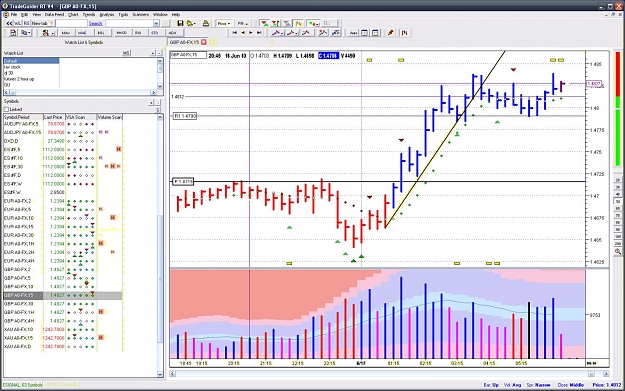
Task: Click the MAV indicator button
Action: click(x=66, y=33)
